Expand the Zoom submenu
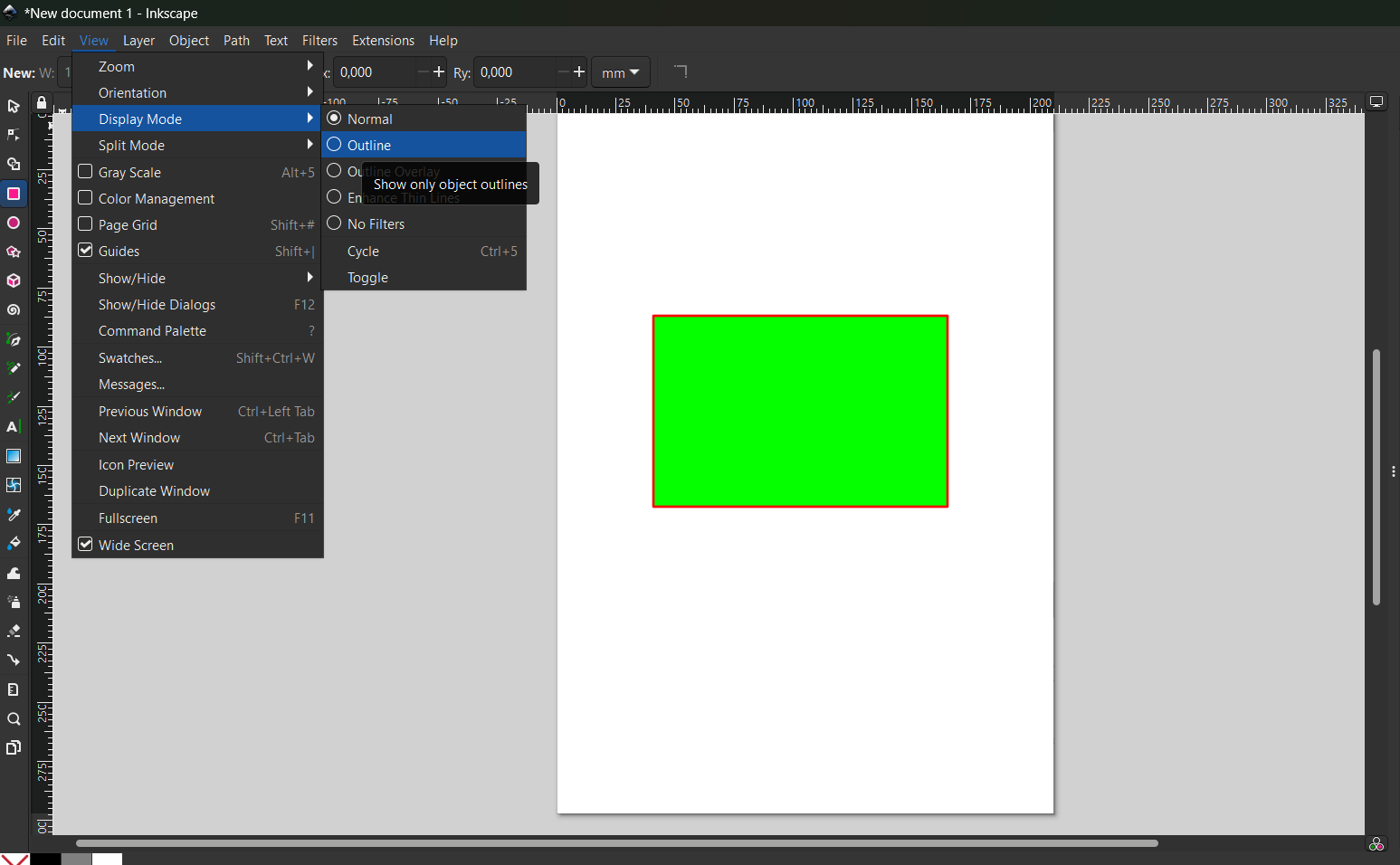Screen dimensions: 1400x865 pos(197,66)
